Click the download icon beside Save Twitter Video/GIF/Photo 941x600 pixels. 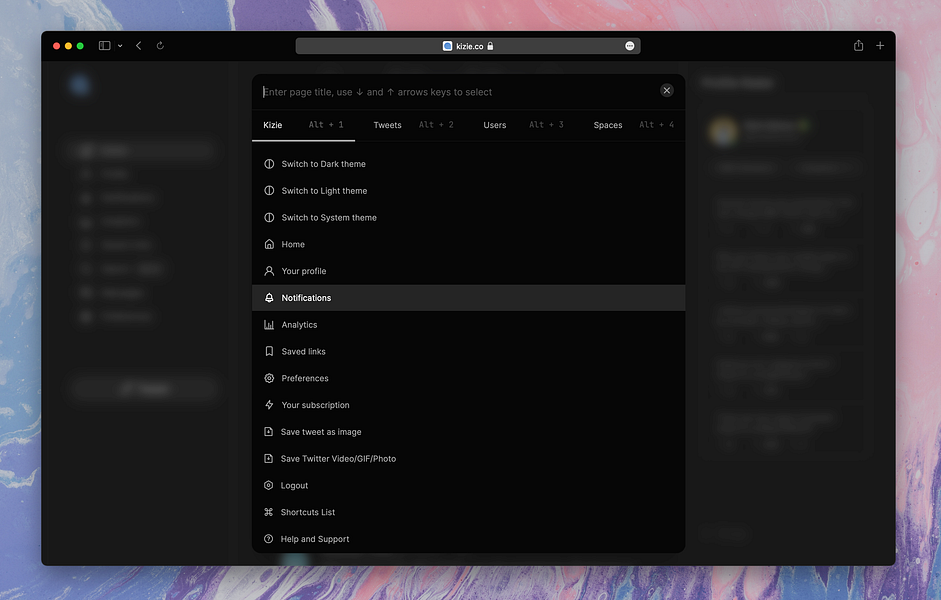(269, 458)
